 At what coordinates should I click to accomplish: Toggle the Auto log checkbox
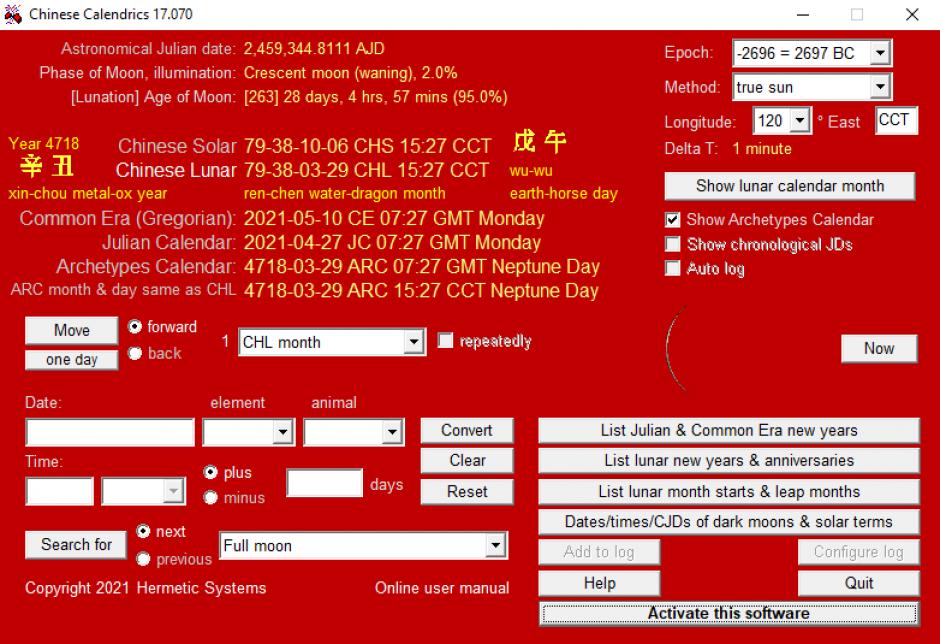tap(673, 269)
